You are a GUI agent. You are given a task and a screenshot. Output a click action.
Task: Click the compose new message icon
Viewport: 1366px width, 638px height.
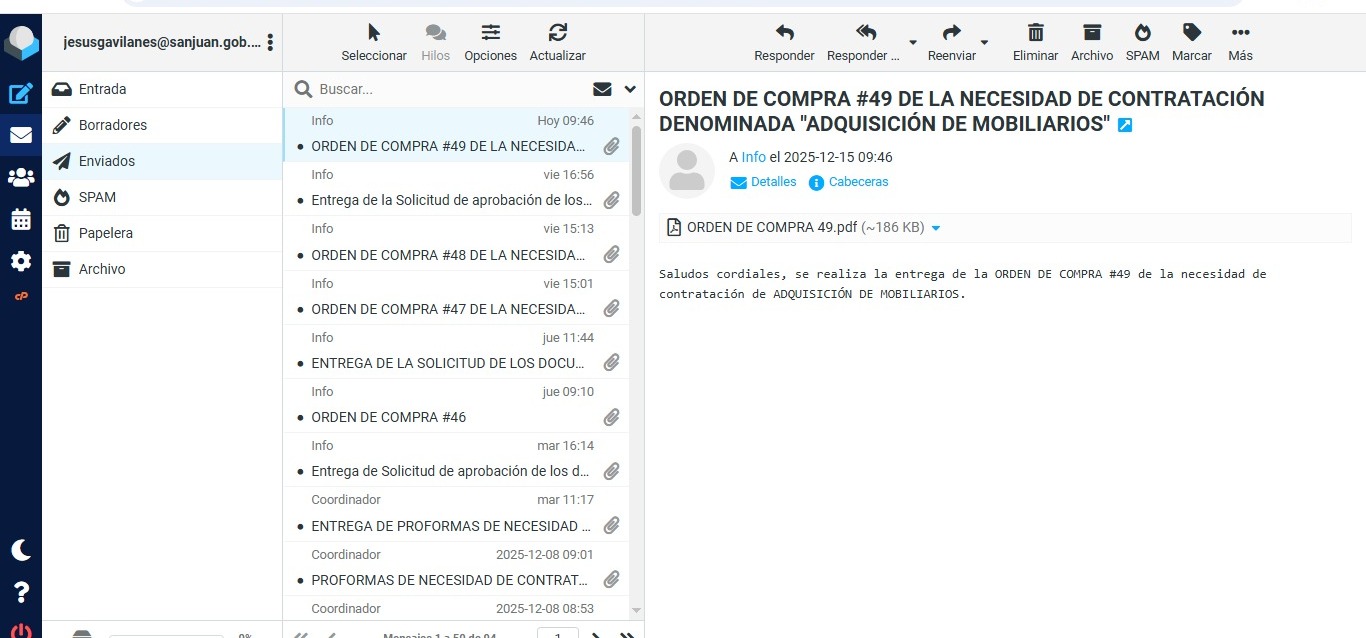pyautogui.click(x=21, y=94)
